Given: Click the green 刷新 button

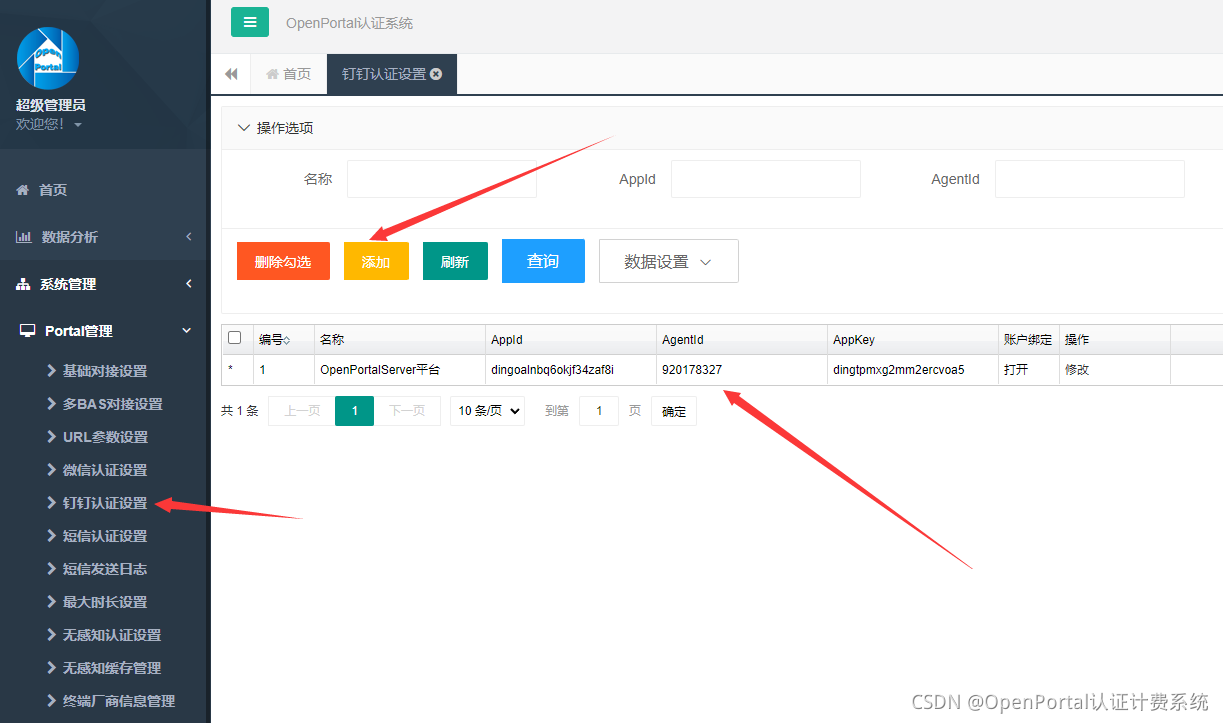Looking at the screenshot, I should 455,261.
